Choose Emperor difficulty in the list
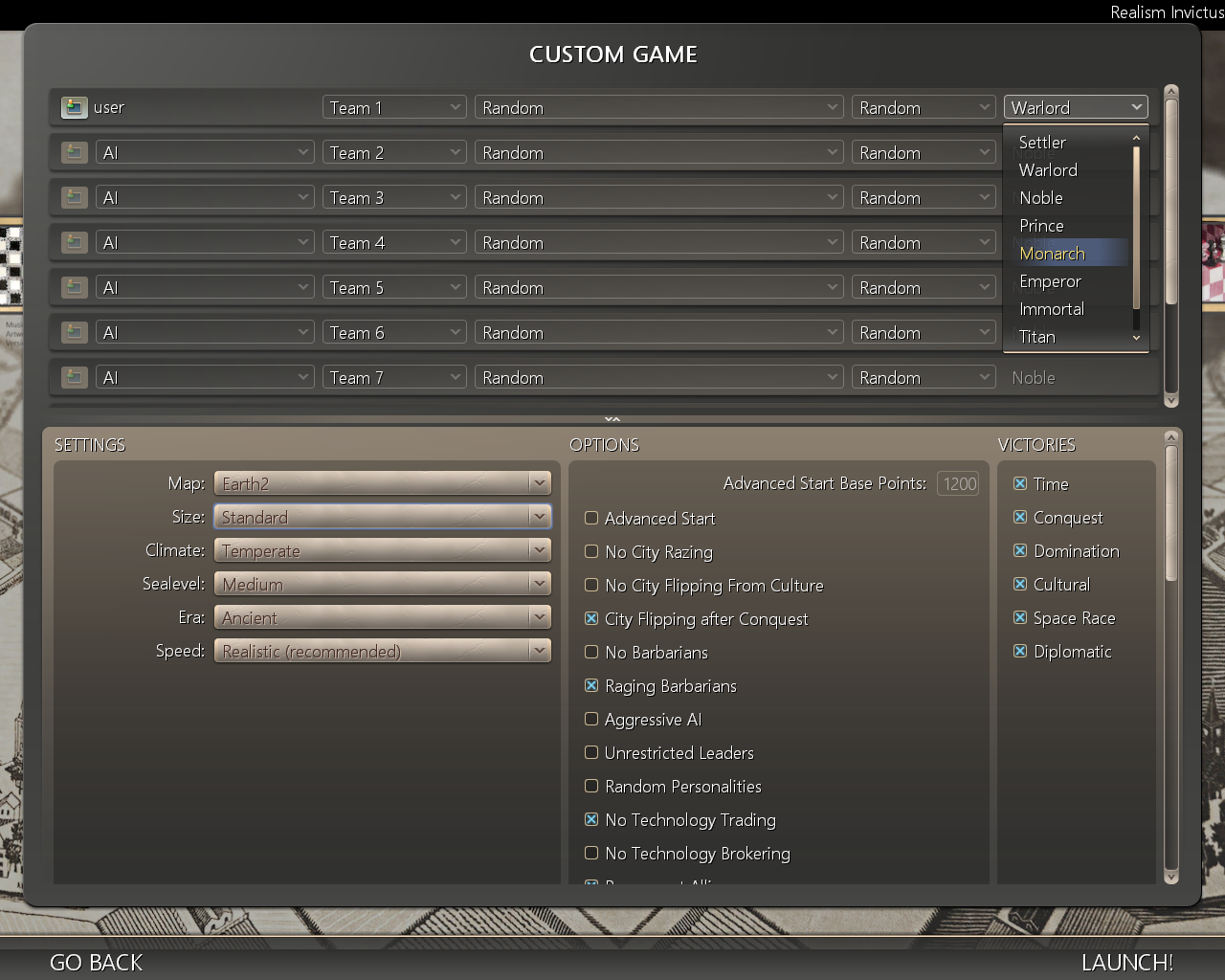The height and width of the screenshot is (980, 1225). pyautogui.click(x=1050, y=281)
